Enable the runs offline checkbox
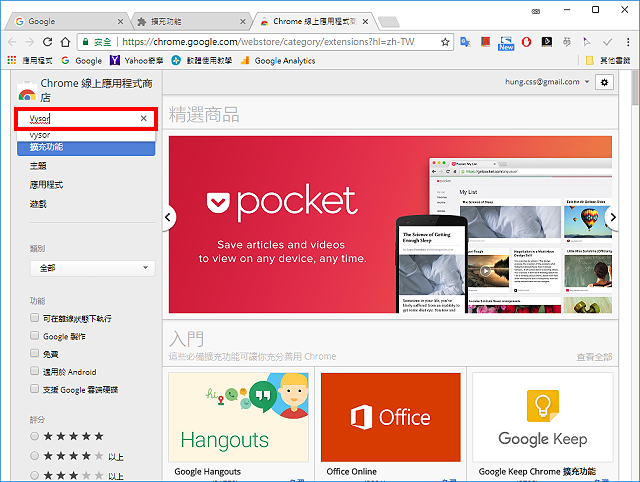Viewport: 640px width, 482px height. 35,318
